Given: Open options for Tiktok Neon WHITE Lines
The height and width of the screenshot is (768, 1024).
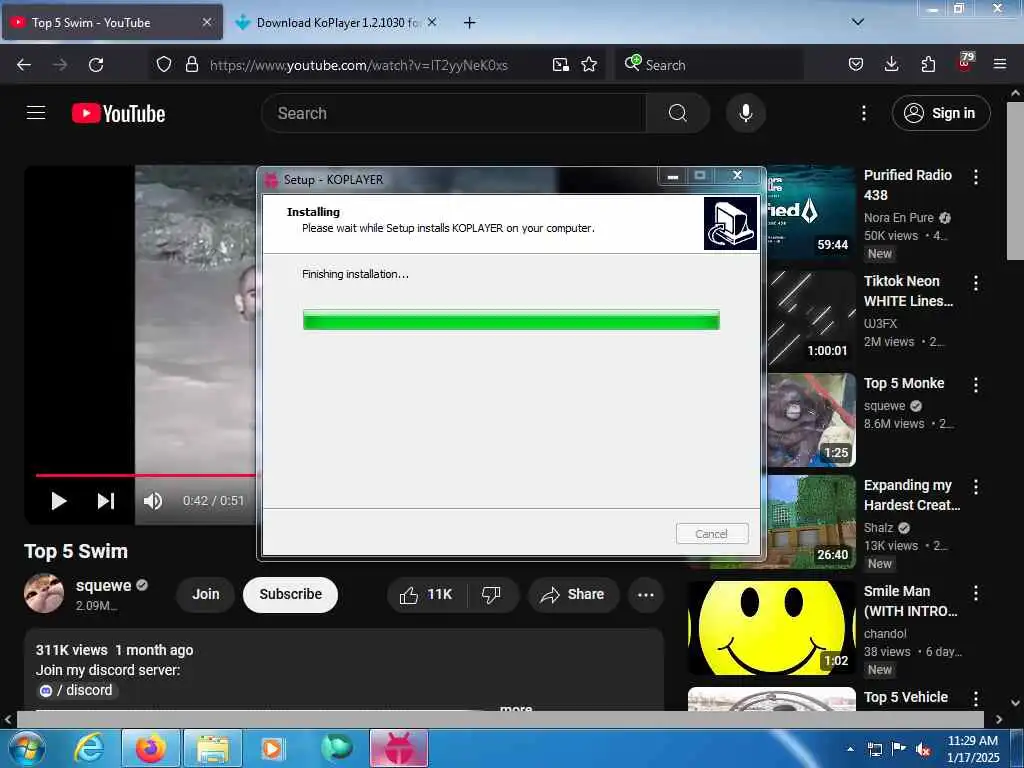Looking at the screenshot, I should [x=976, y=283].
